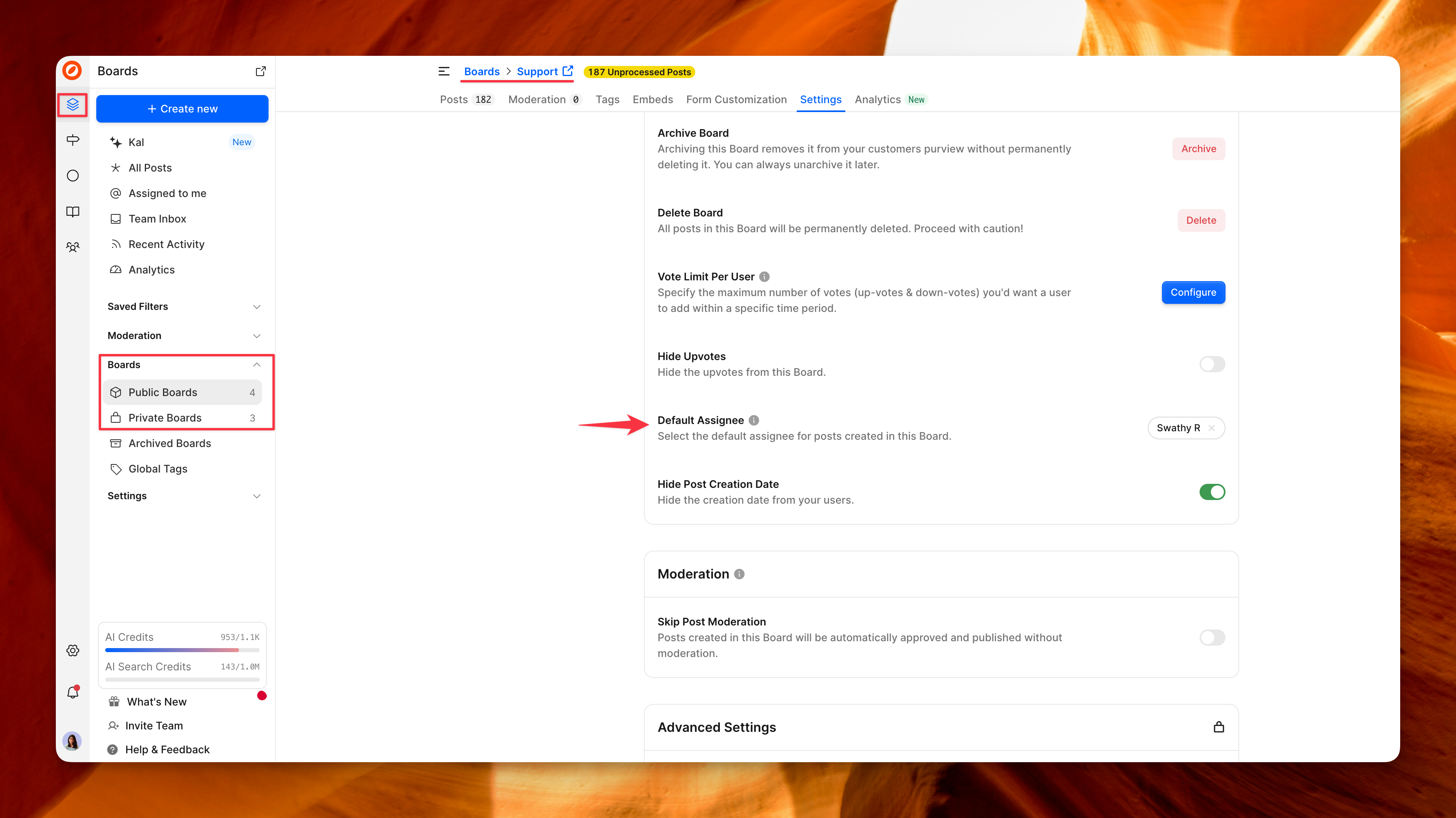
Task: Open the knowledge base book icon
Action: coord(72,212)
